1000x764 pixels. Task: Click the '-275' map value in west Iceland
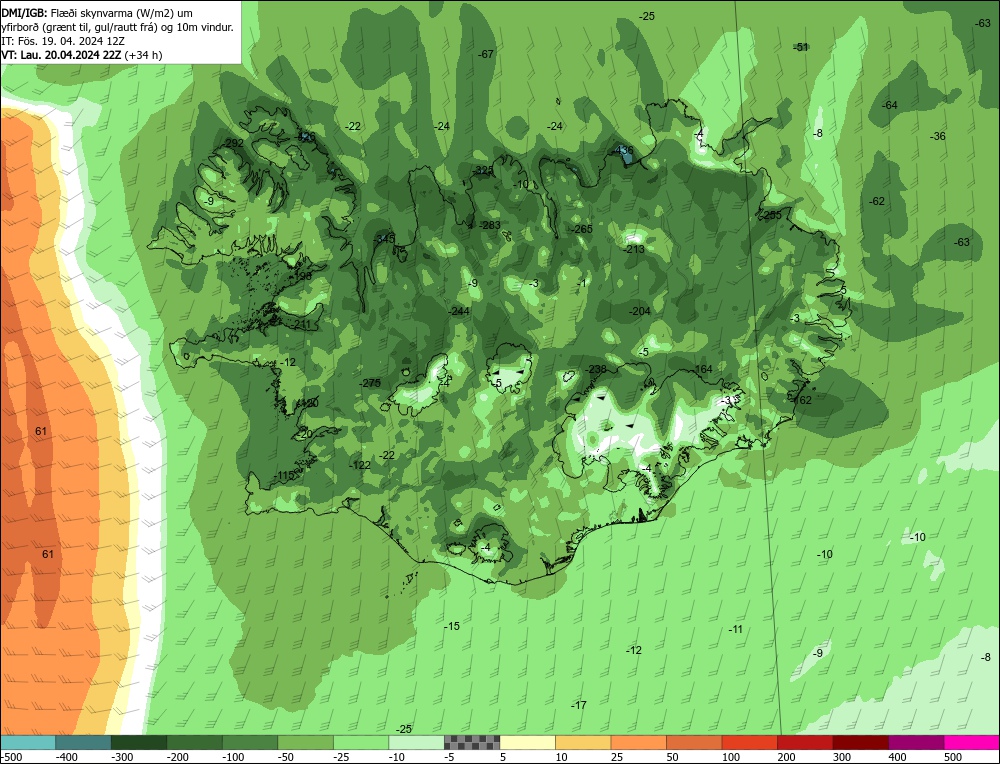click(x=370, y=383)
